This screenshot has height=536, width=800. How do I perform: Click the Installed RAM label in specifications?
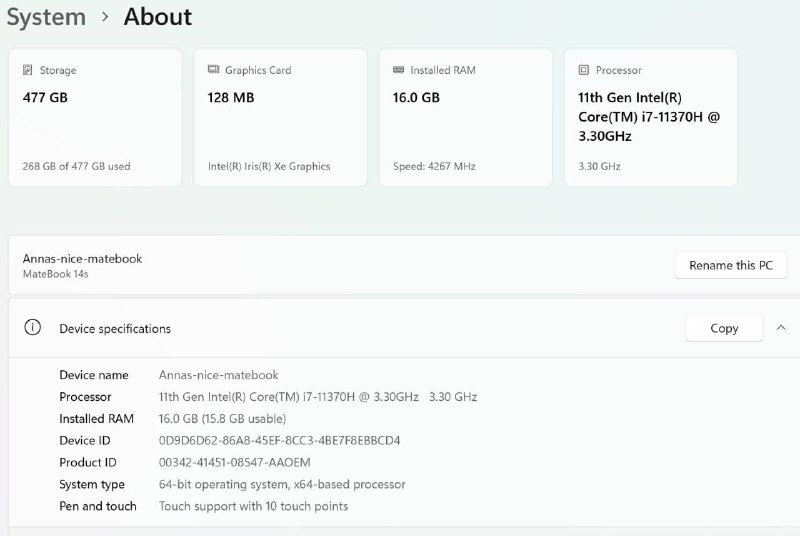[x=96, y=419]
